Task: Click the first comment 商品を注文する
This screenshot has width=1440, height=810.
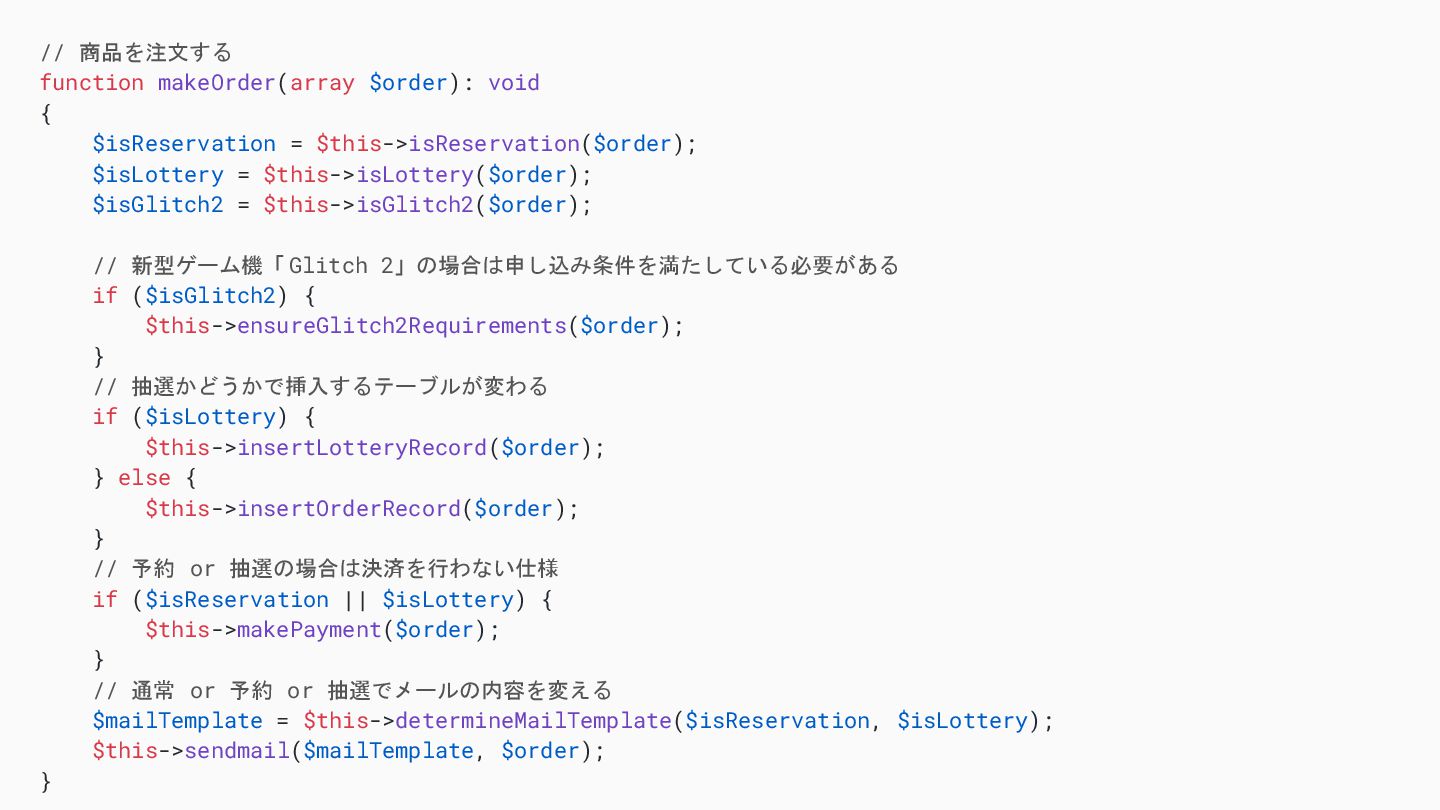Action: (x=136, y=53)
